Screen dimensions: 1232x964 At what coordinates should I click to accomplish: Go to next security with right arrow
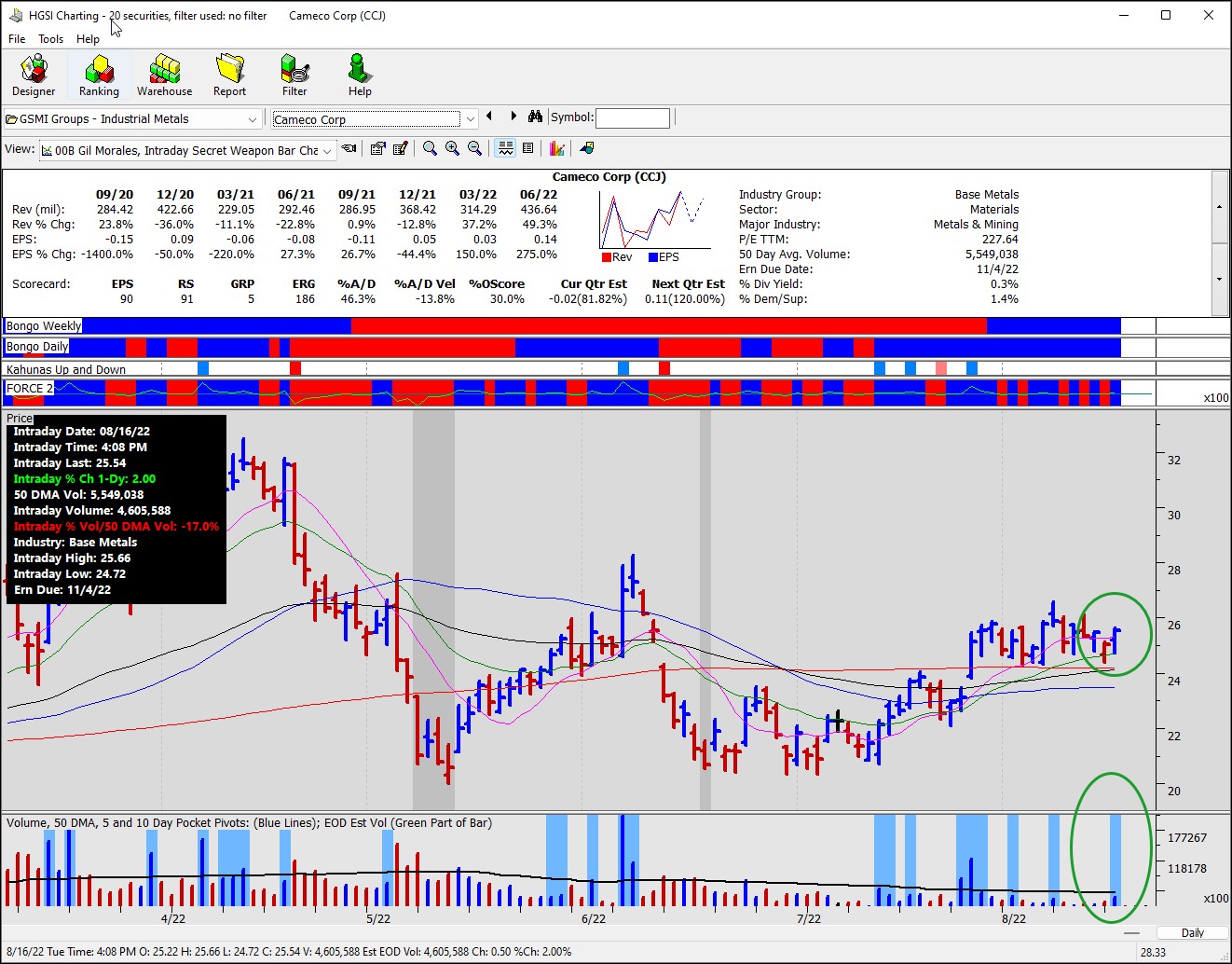(513, 117)
